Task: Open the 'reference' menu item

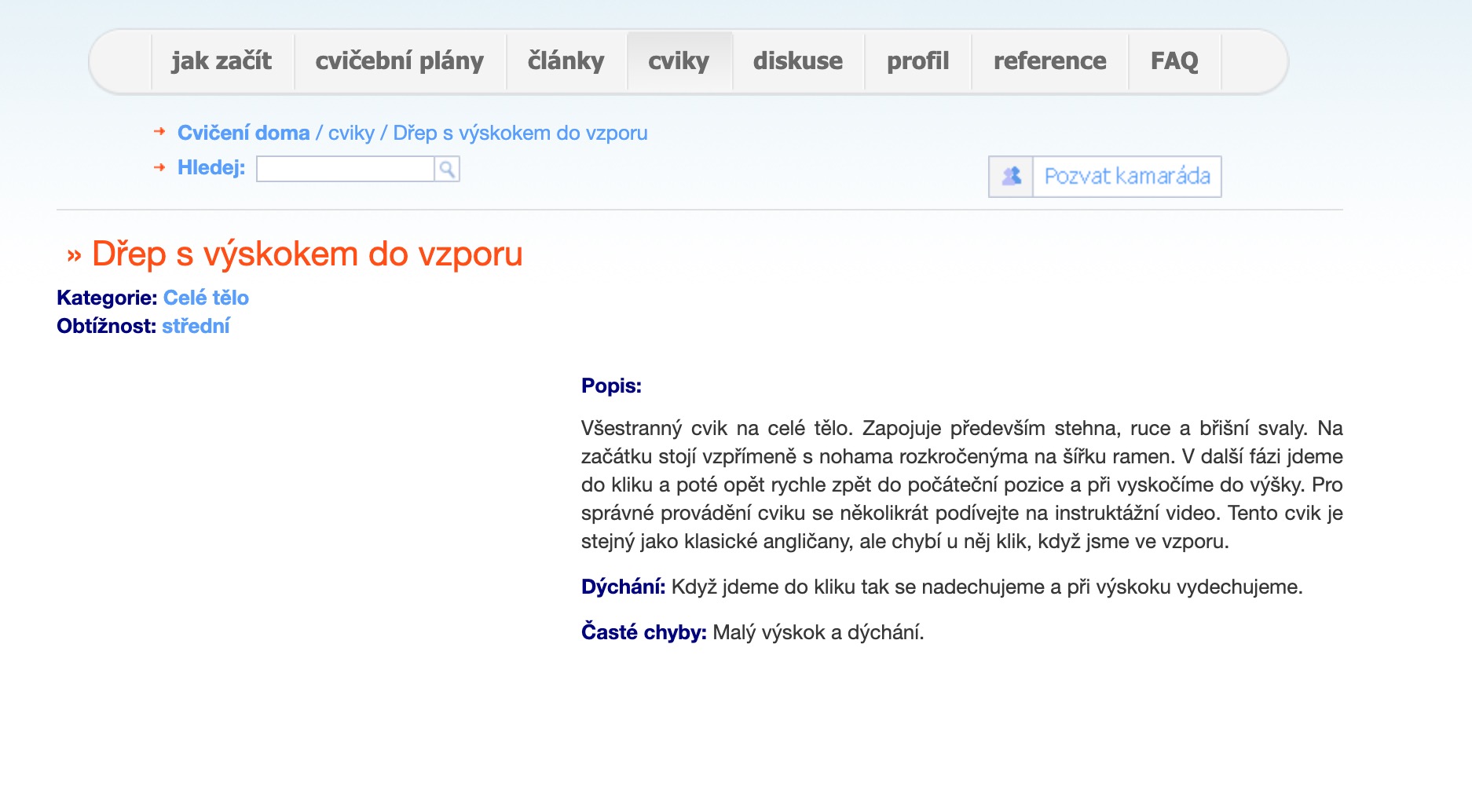Action: (x=1049, y=61)
